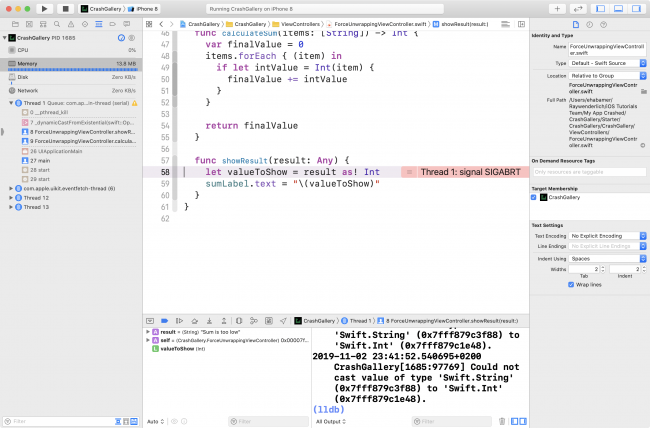Click the Thread 1 signal SIGABRT annotation
650x428 pixels.
click(x=468, y=173)
